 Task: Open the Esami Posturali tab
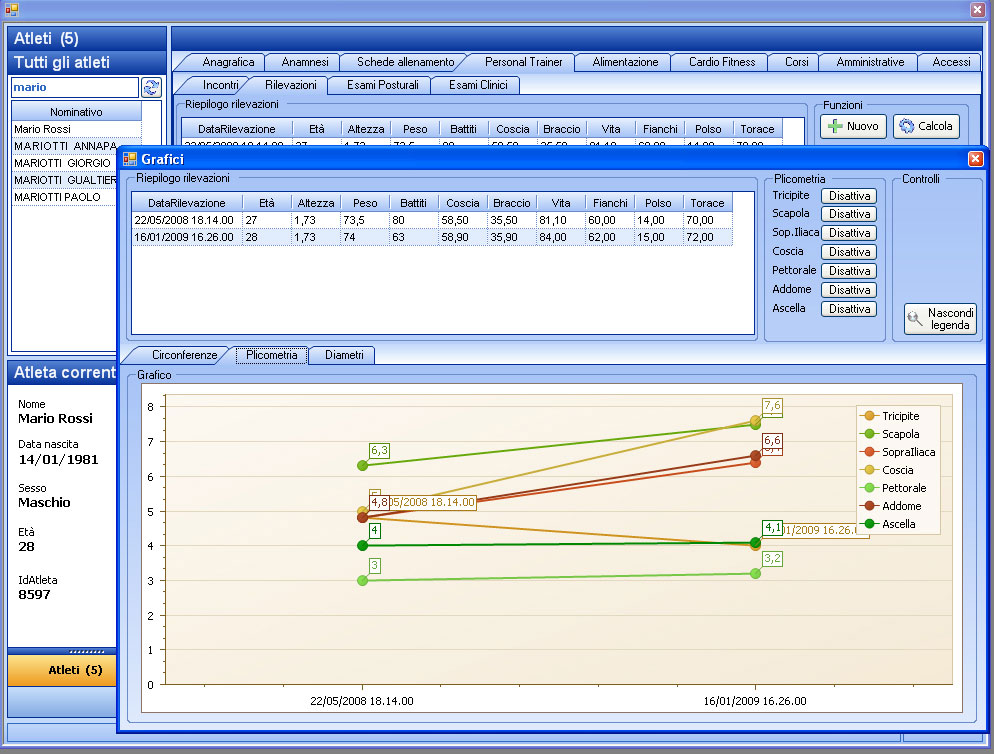click(382, 85)
